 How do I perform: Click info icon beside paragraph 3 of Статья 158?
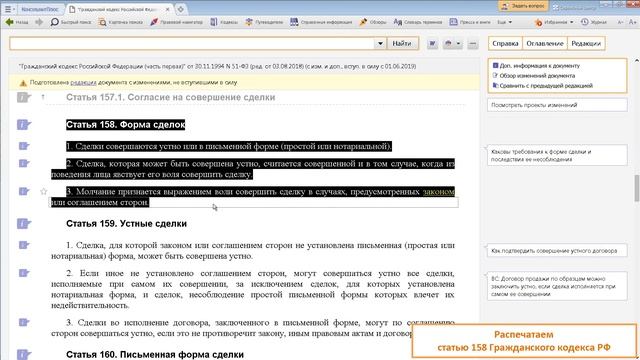click(24, 191)
